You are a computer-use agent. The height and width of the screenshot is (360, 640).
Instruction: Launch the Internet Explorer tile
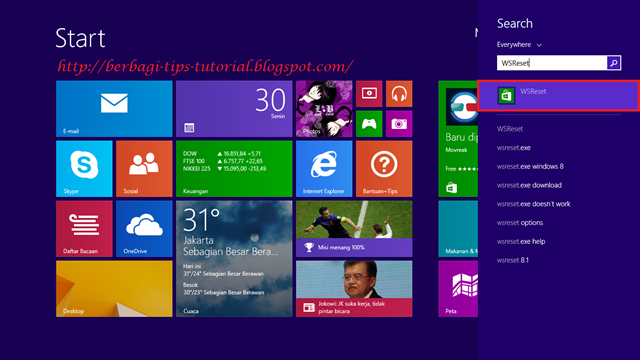click(324, 169)
